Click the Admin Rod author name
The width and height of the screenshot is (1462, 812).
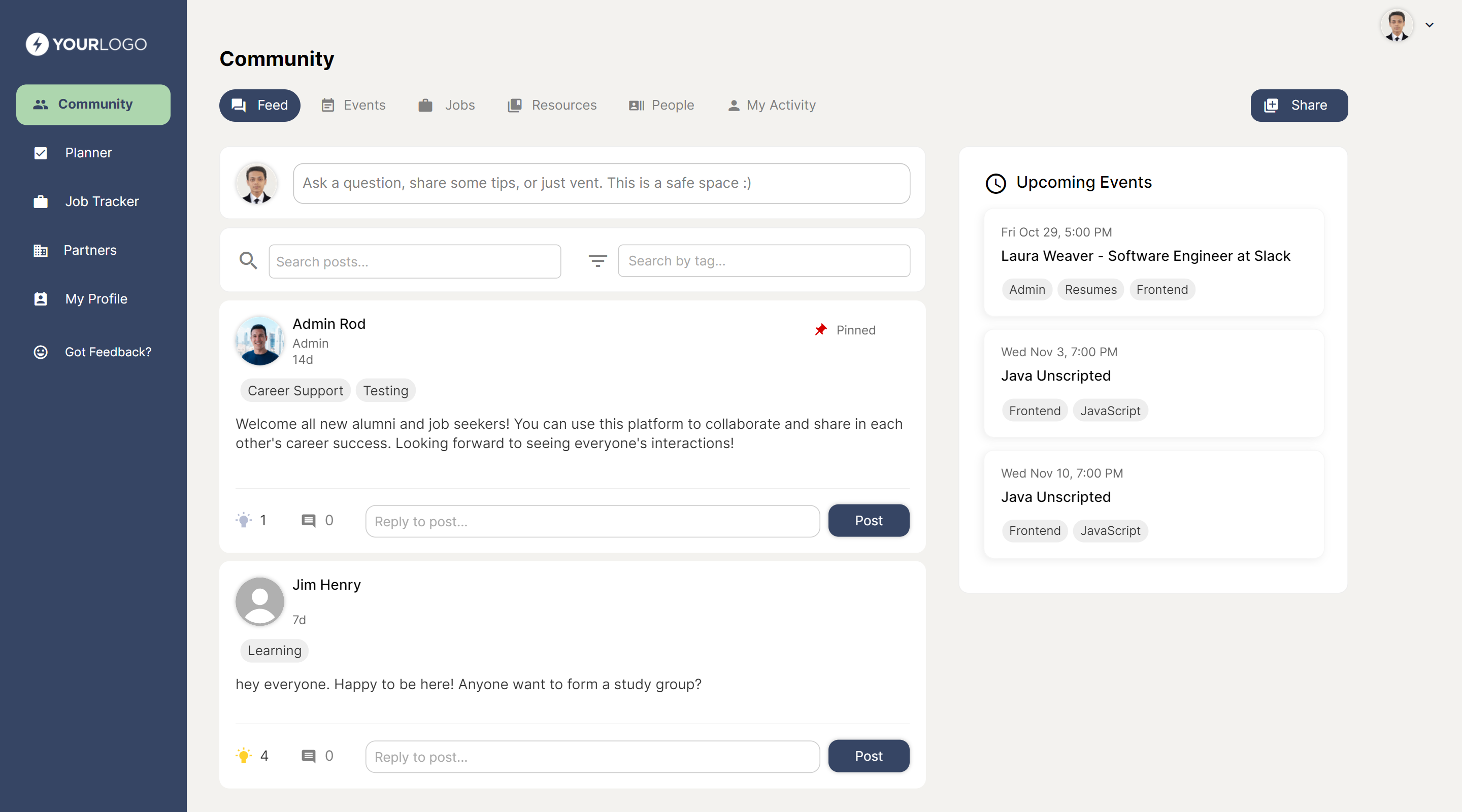pos(328,324)
